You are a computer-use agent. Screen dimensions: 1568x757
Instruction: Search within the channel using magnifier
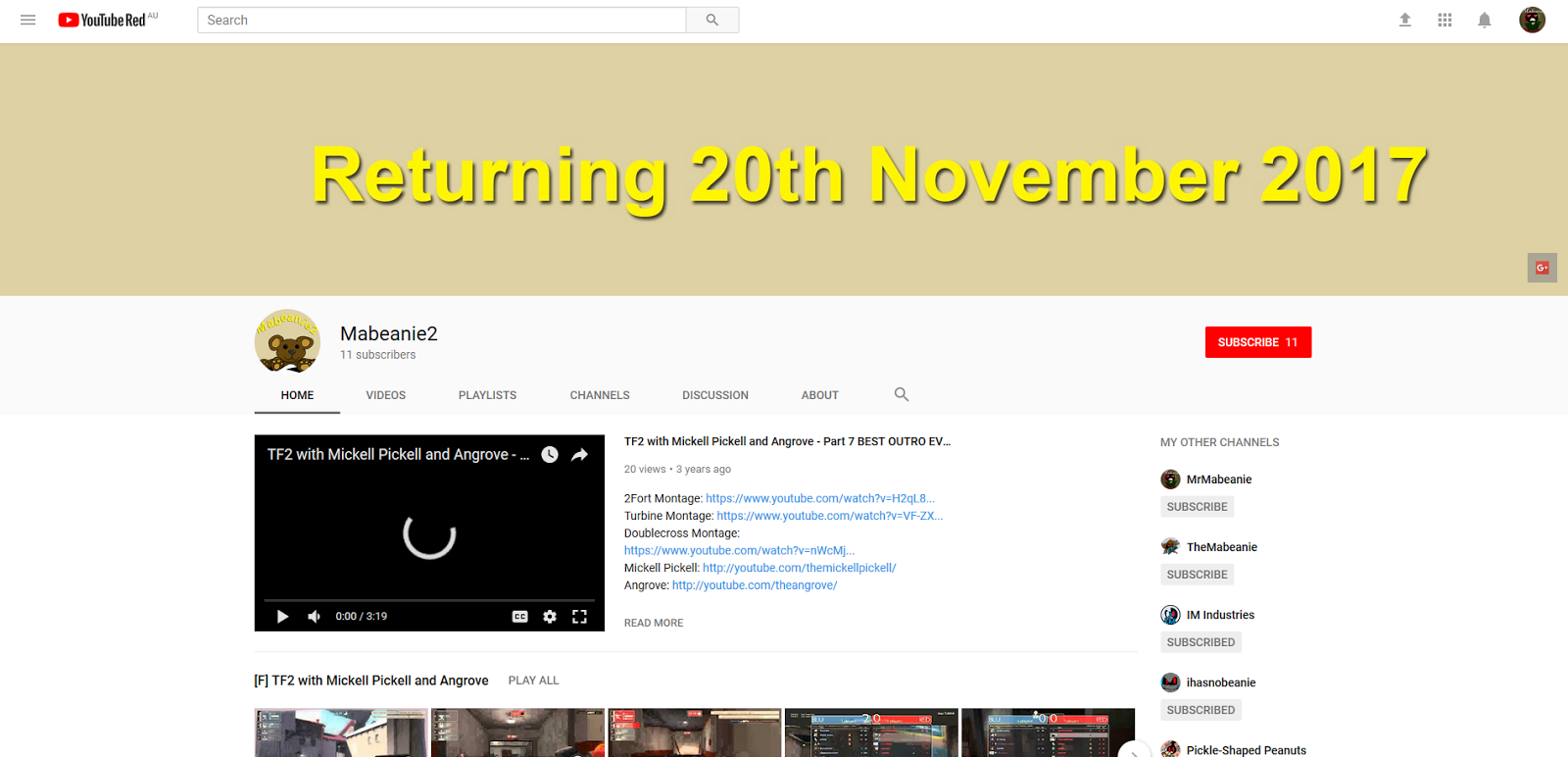[x=902, y=394]
